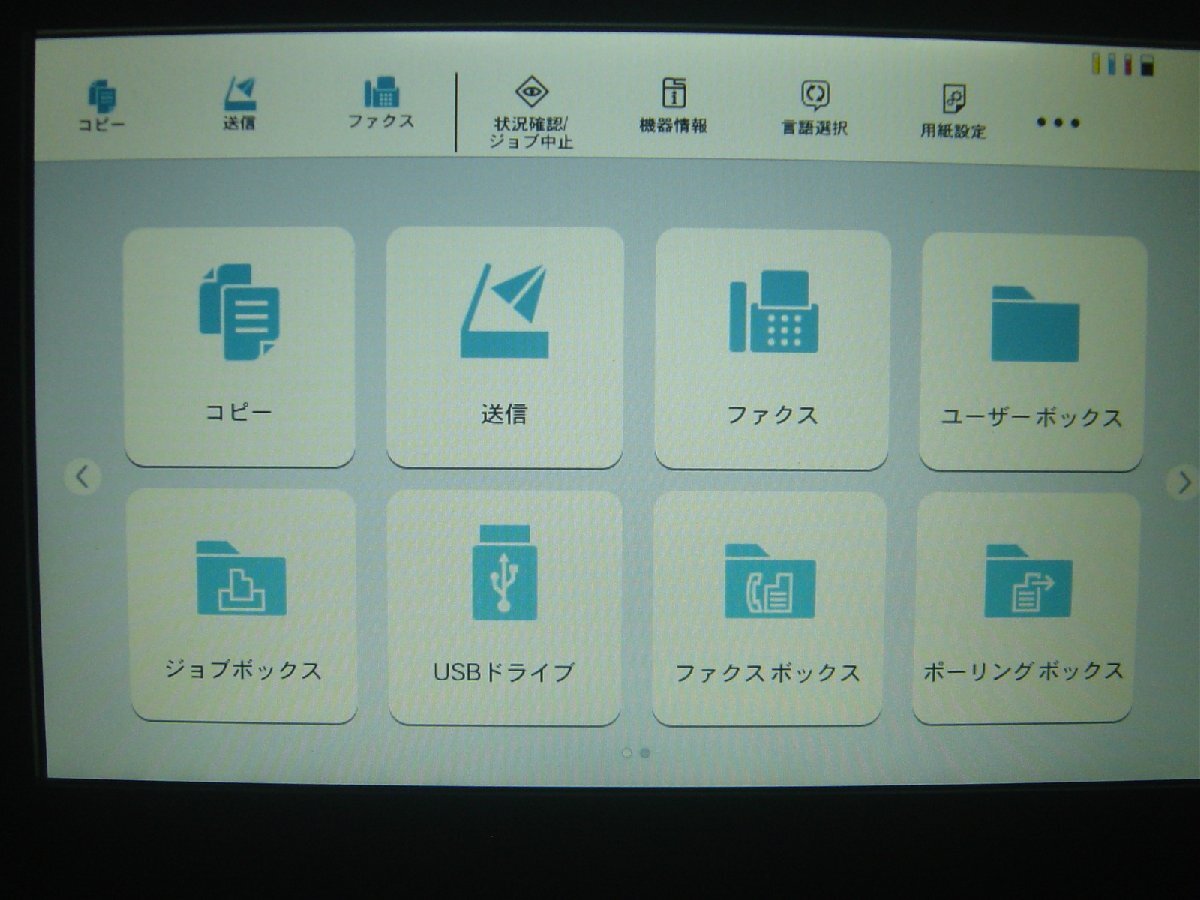The image size is (1200, 900).
Task: Open the 送信 send tile
Action: (x=505, y=348)
